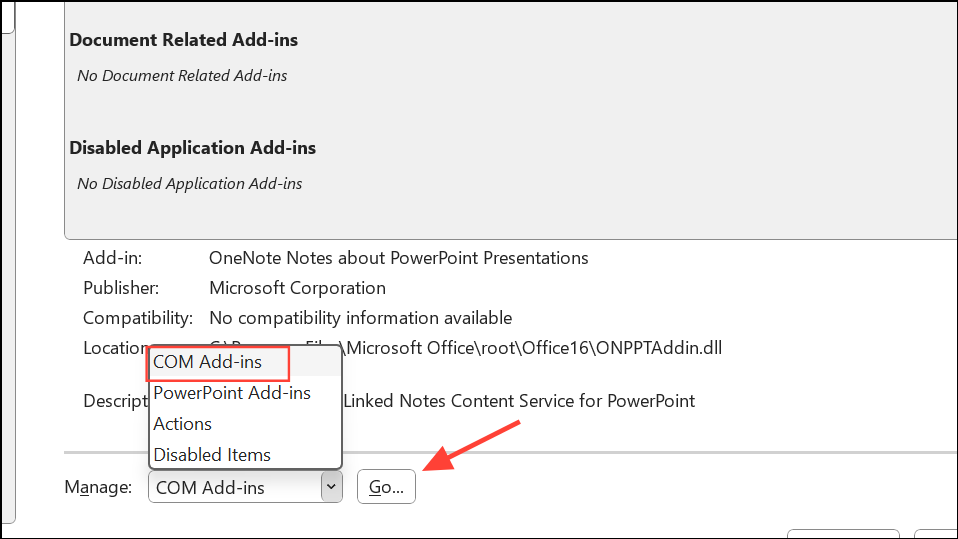Screen dimensions: 958x539
Task: Click 'No compatibility information available' text
Action: tap(360, 318)
